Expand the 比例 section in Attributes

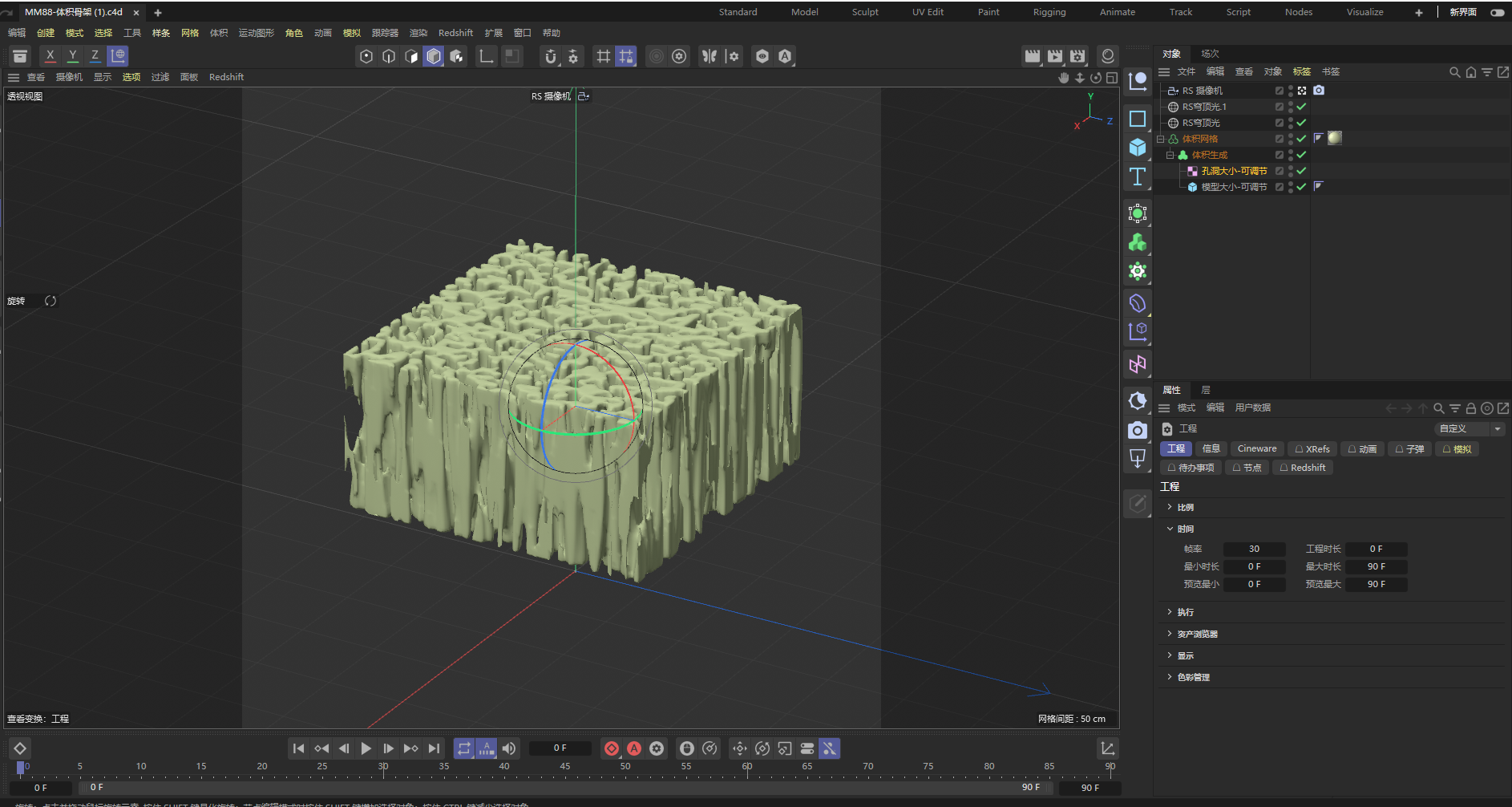1170,507
